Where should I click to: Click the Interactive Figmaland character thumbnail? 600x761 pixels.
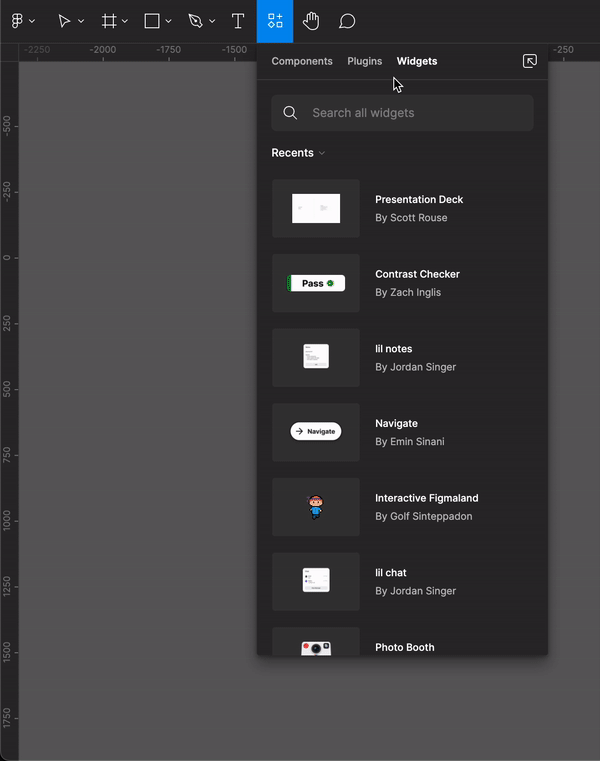[x=316, y=507]
